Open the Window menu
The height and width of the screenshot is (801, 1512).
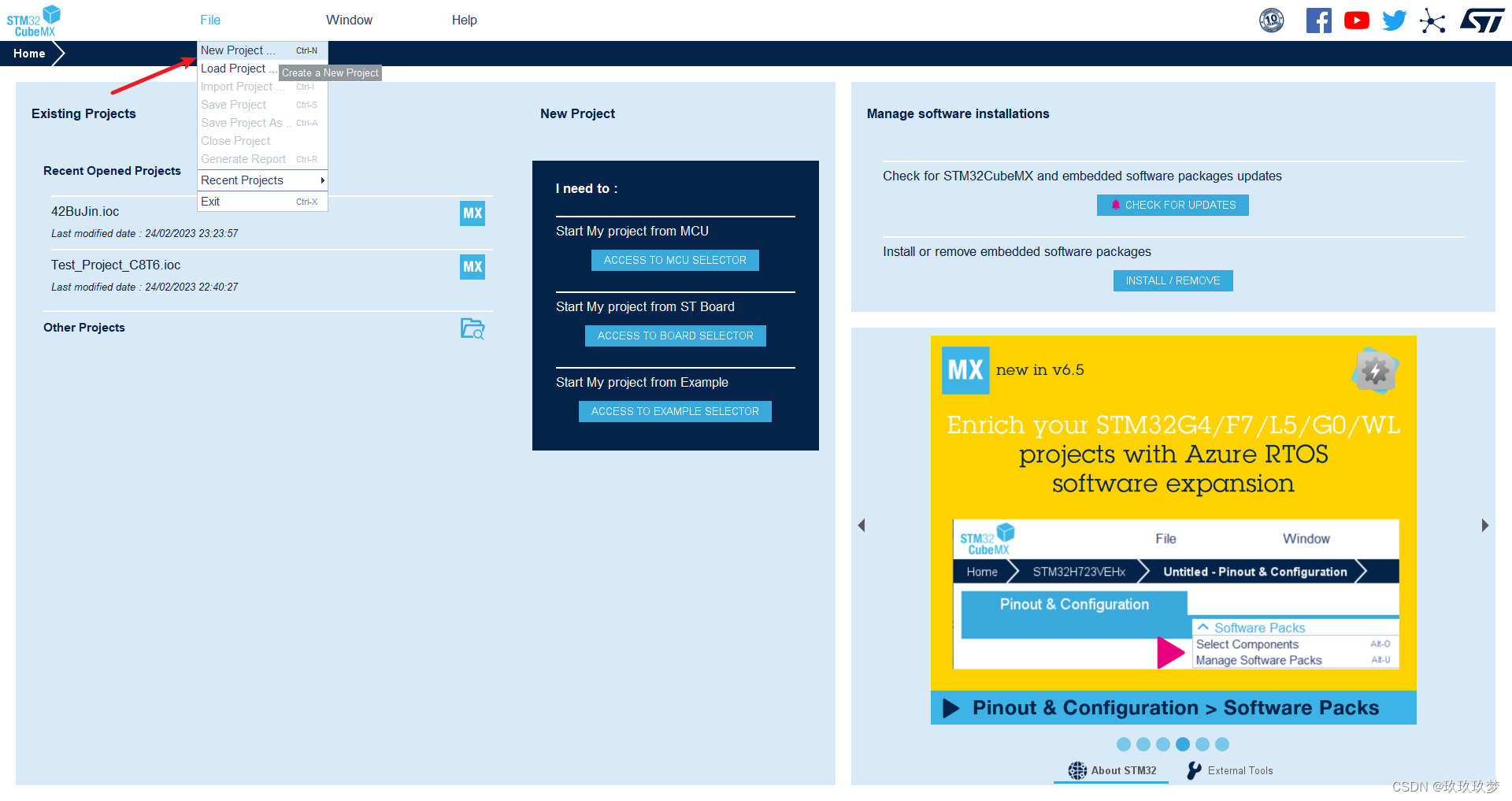pyautogui.click(x=350, y=20)
